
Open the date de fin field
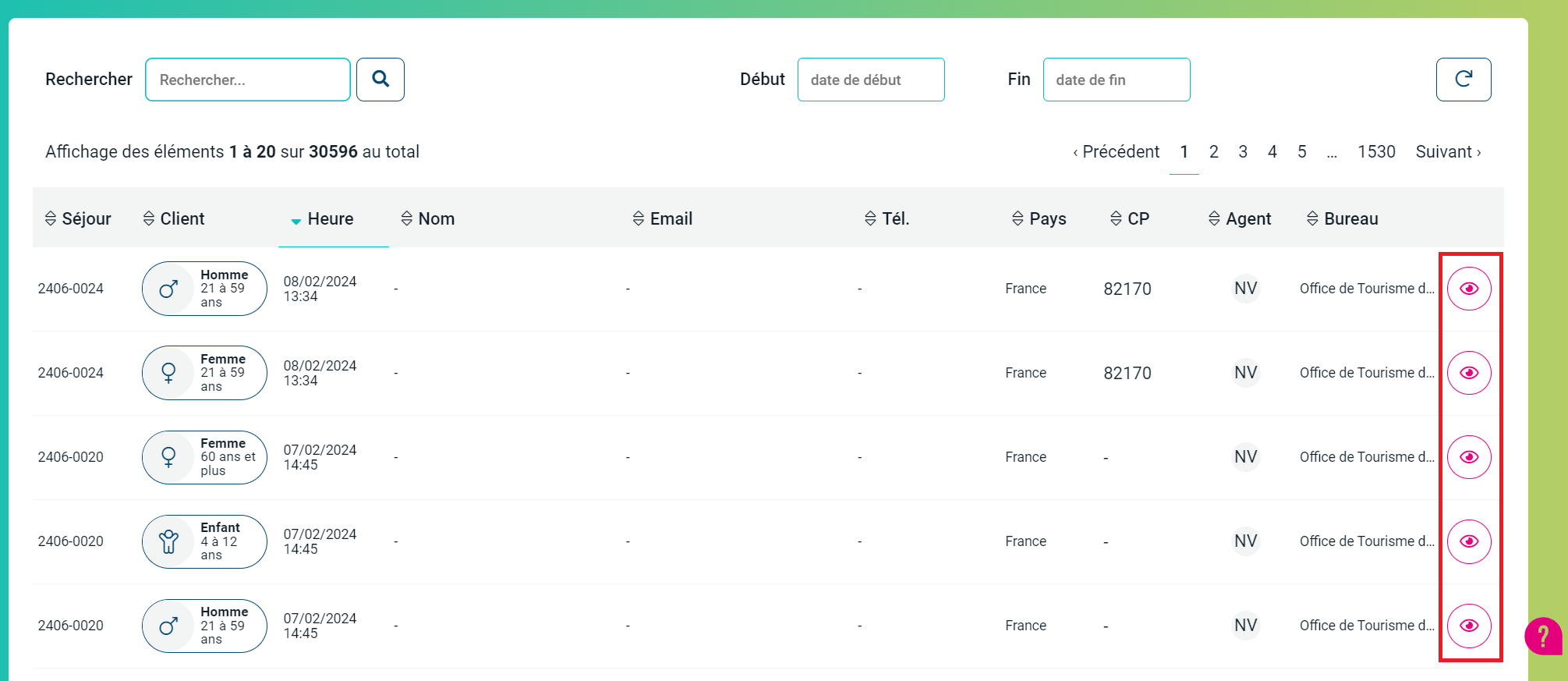[1116, 80]
